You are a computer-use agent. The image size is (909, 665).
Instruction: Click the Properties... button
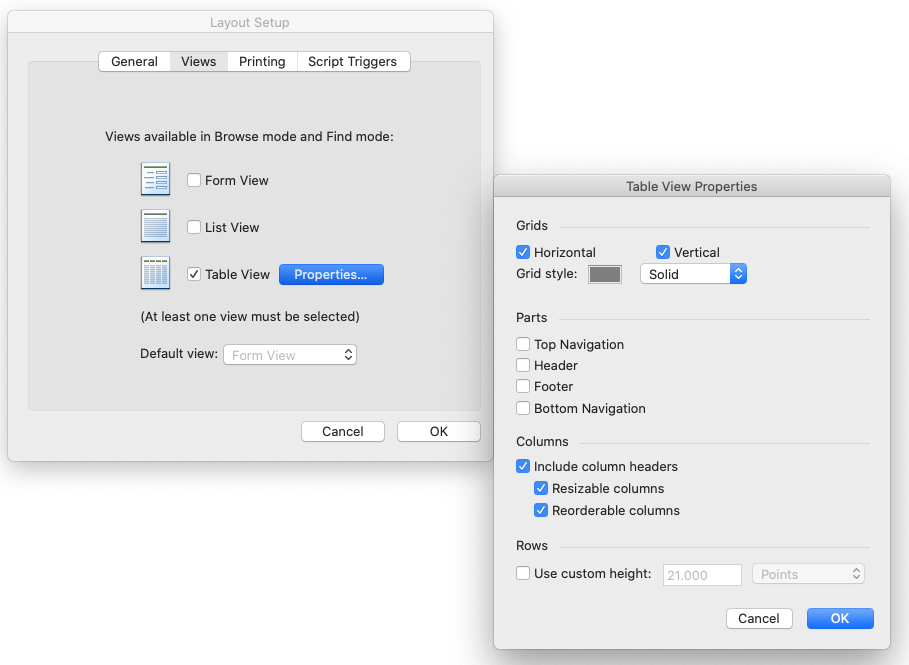coord(331,274)
